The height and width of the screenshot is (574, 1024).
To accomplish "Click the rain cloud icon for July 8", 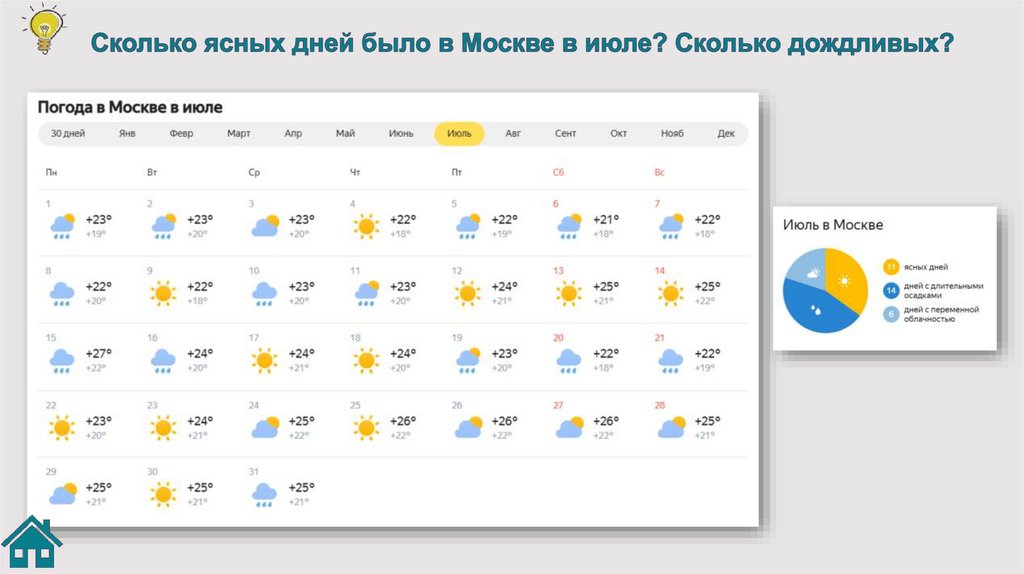I will click(x=62, y=294).
